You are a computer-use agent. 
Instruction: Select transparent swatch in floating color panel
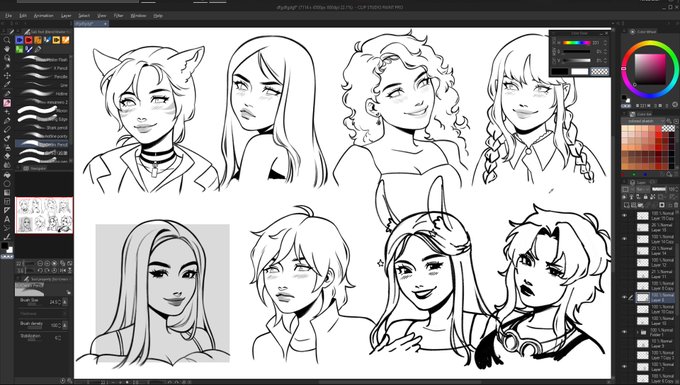point(599,72)
